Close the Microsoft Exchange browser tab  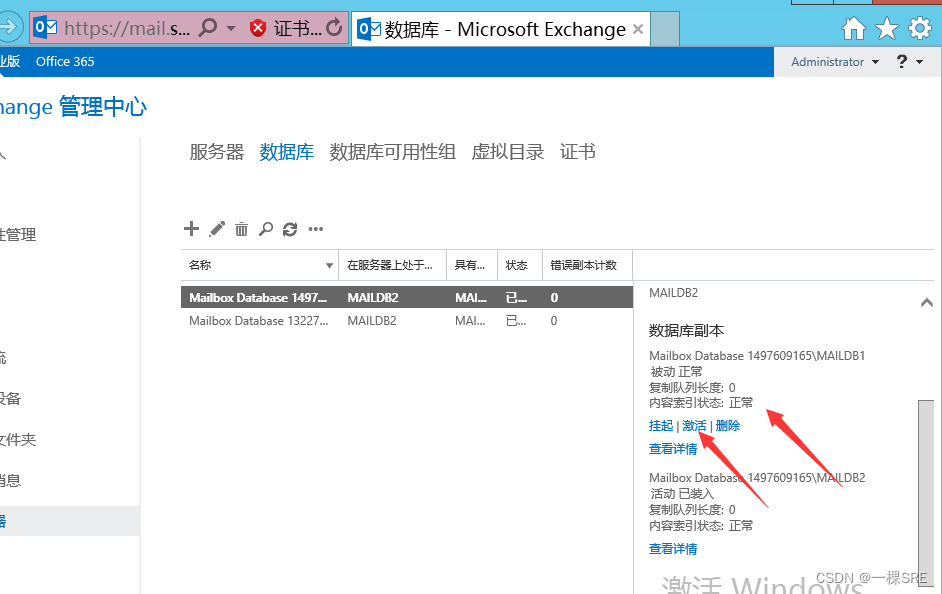point(638,29)
